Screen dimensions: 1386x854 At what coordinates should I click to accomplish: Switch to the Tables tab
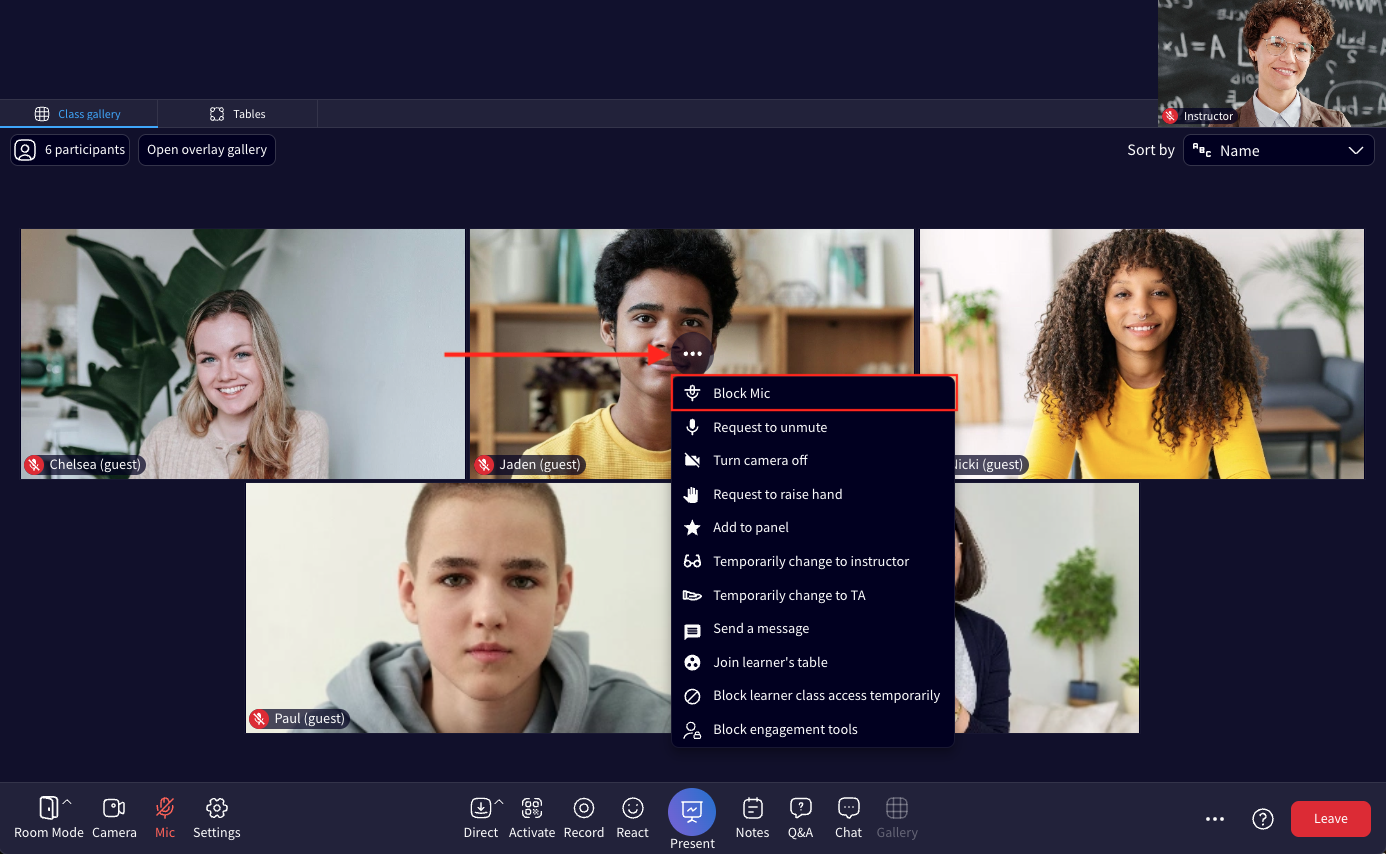(x=238, y=114)
